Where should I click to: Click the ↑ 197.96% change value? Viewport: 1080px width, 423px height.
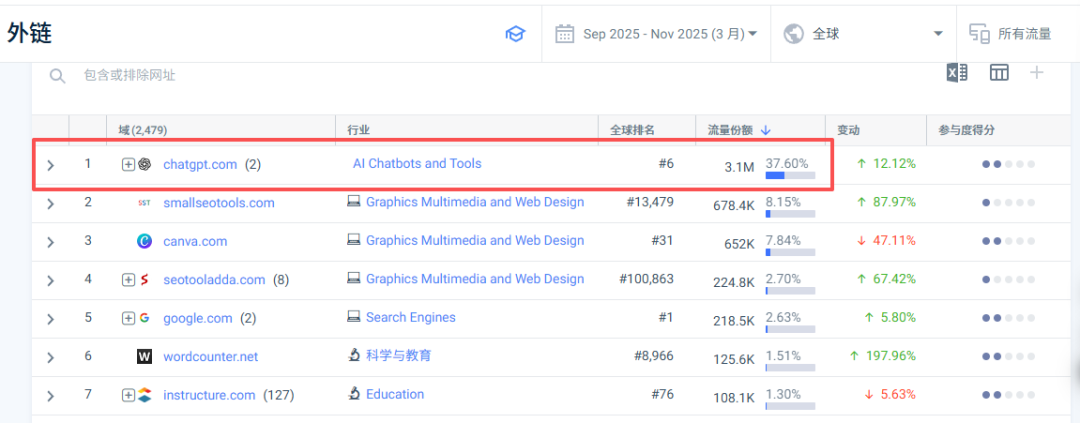(x=882, y=356)
